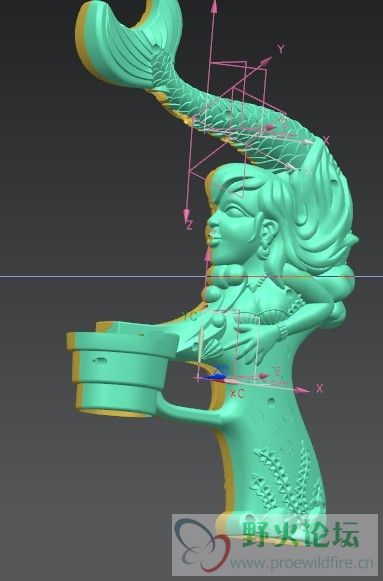Pick the X axis arrowhead near the tail
The width and height of the screenshot is (383, 581).
coord(310,142)
